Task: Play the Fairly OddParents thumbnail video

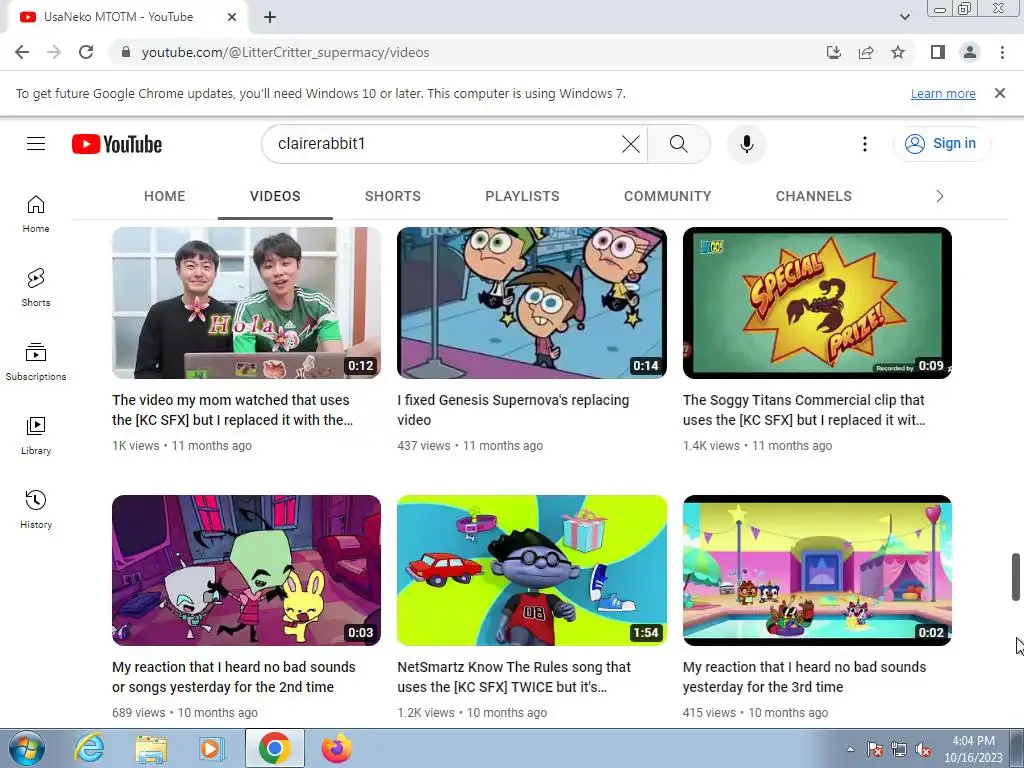Action: (532, 303)
